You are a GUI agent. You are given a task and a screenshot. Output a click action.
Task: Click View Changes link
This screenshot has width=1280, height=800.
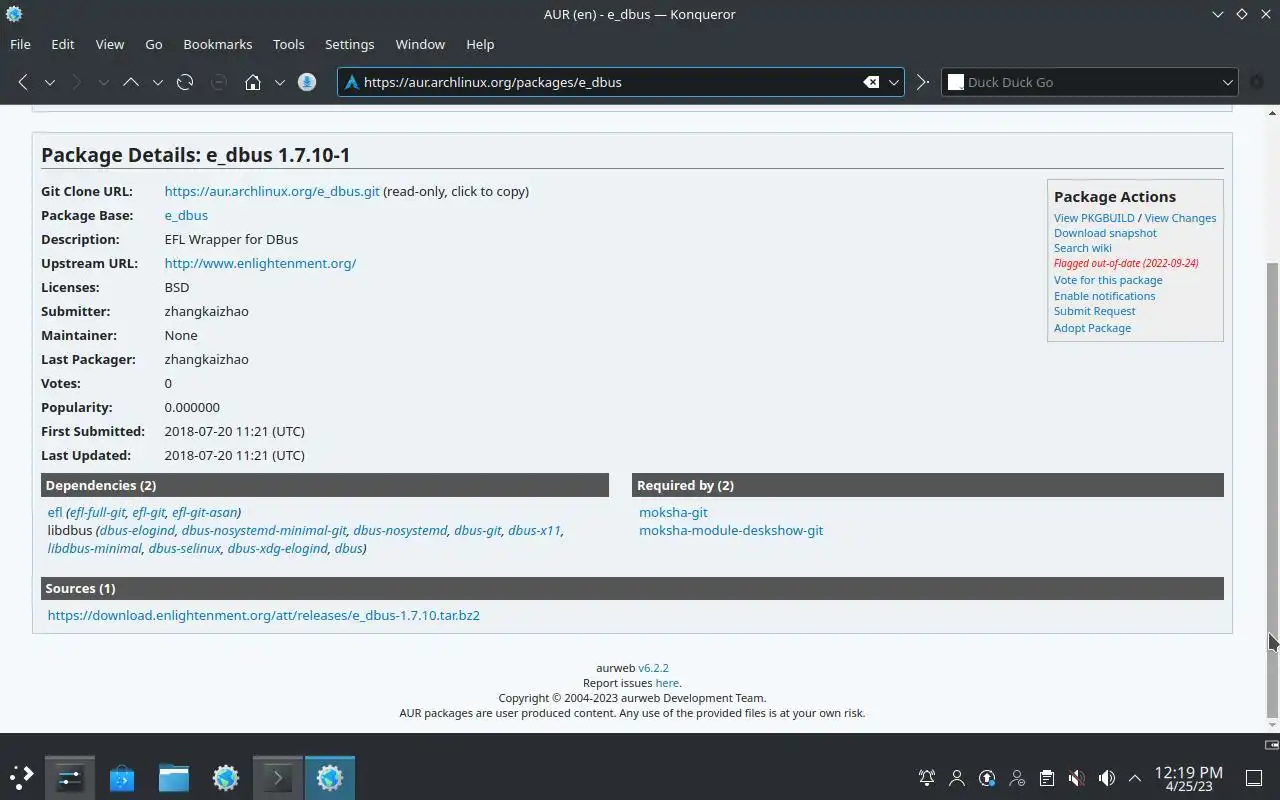(1180, 218)
